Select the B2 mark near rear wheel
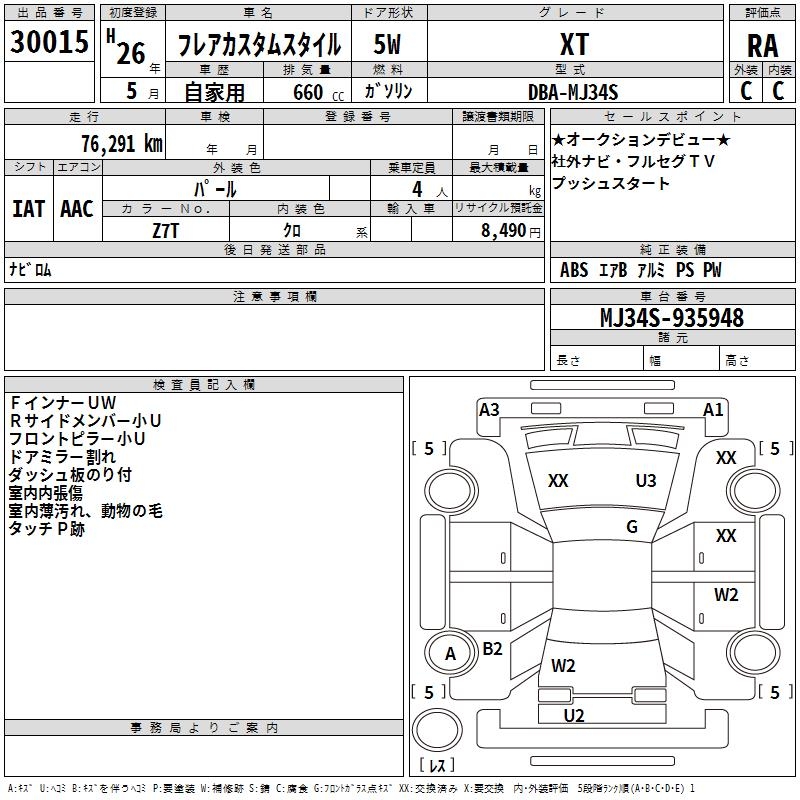Viewport: 800px width, 800px height. click(x=492, y=648)
